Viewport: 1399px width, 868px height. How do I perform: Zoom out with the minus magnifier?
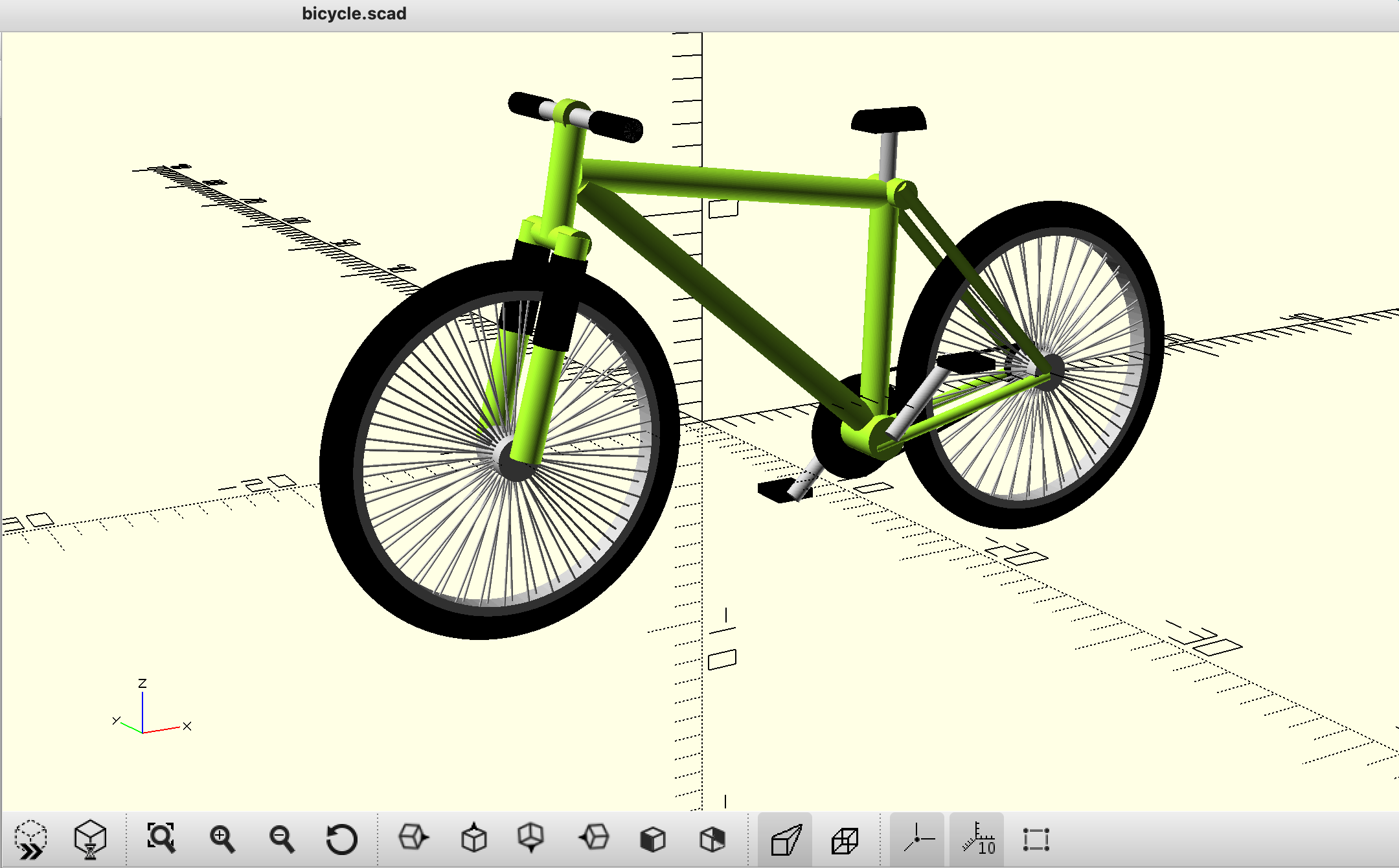[x=282, y=839]
